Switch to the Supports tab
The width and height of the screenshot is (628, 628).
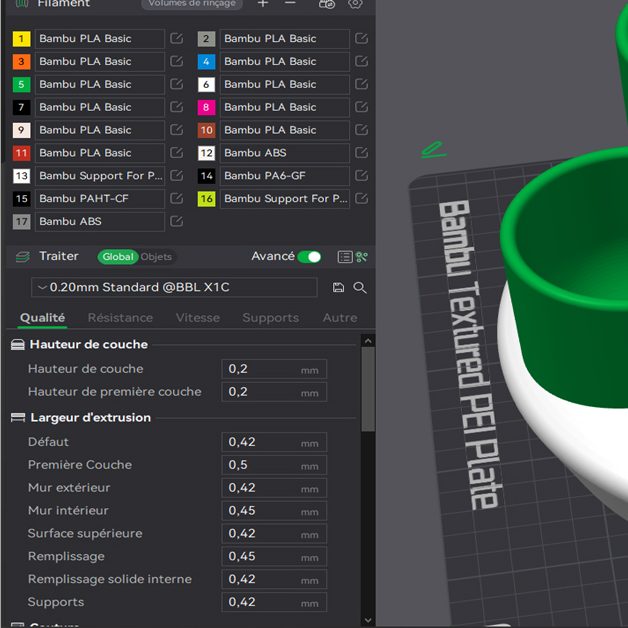pos(270,318)
